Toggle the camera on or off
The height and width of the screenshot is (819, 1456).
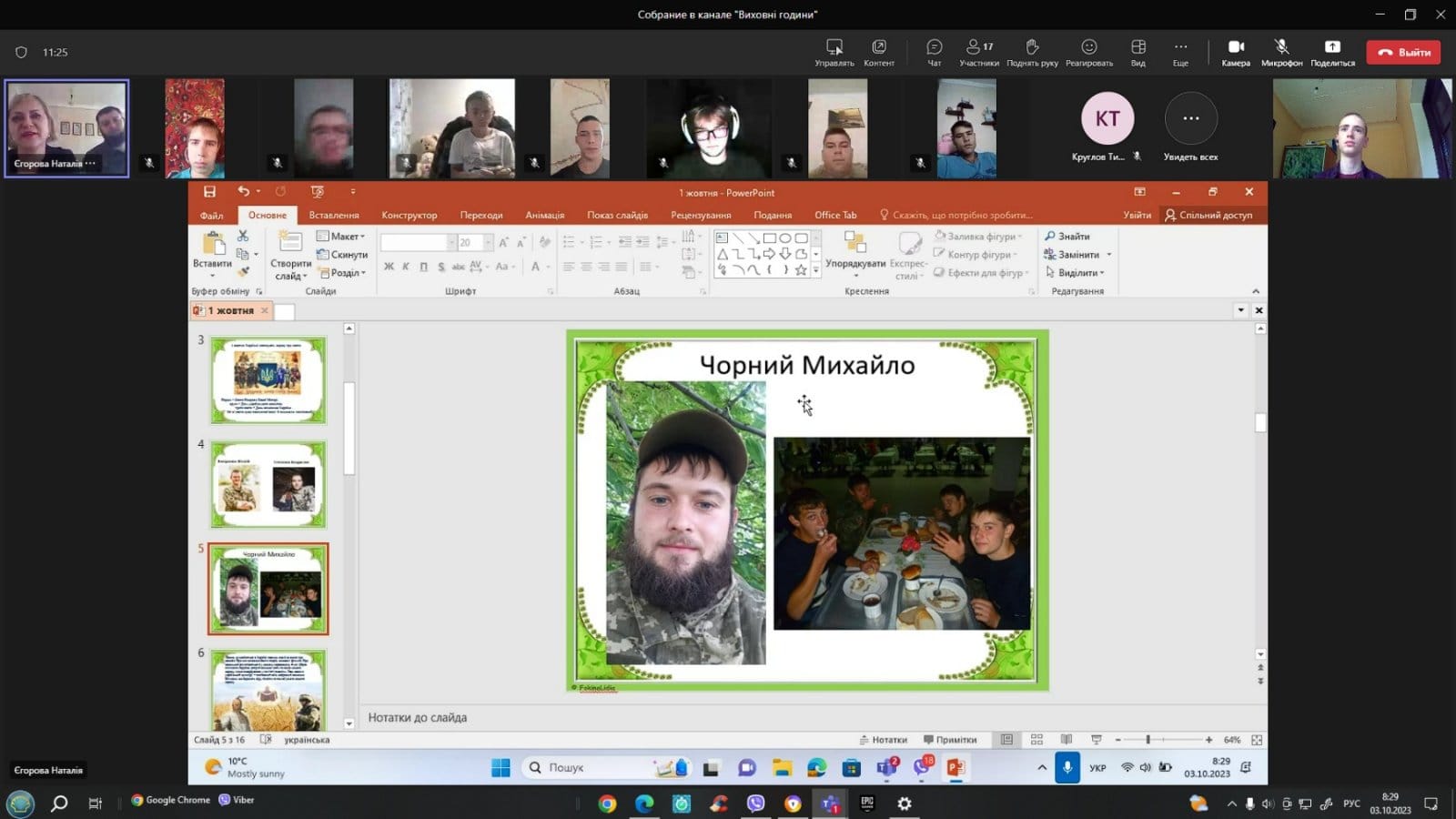pyautogui.click(x=1236, y=53)
